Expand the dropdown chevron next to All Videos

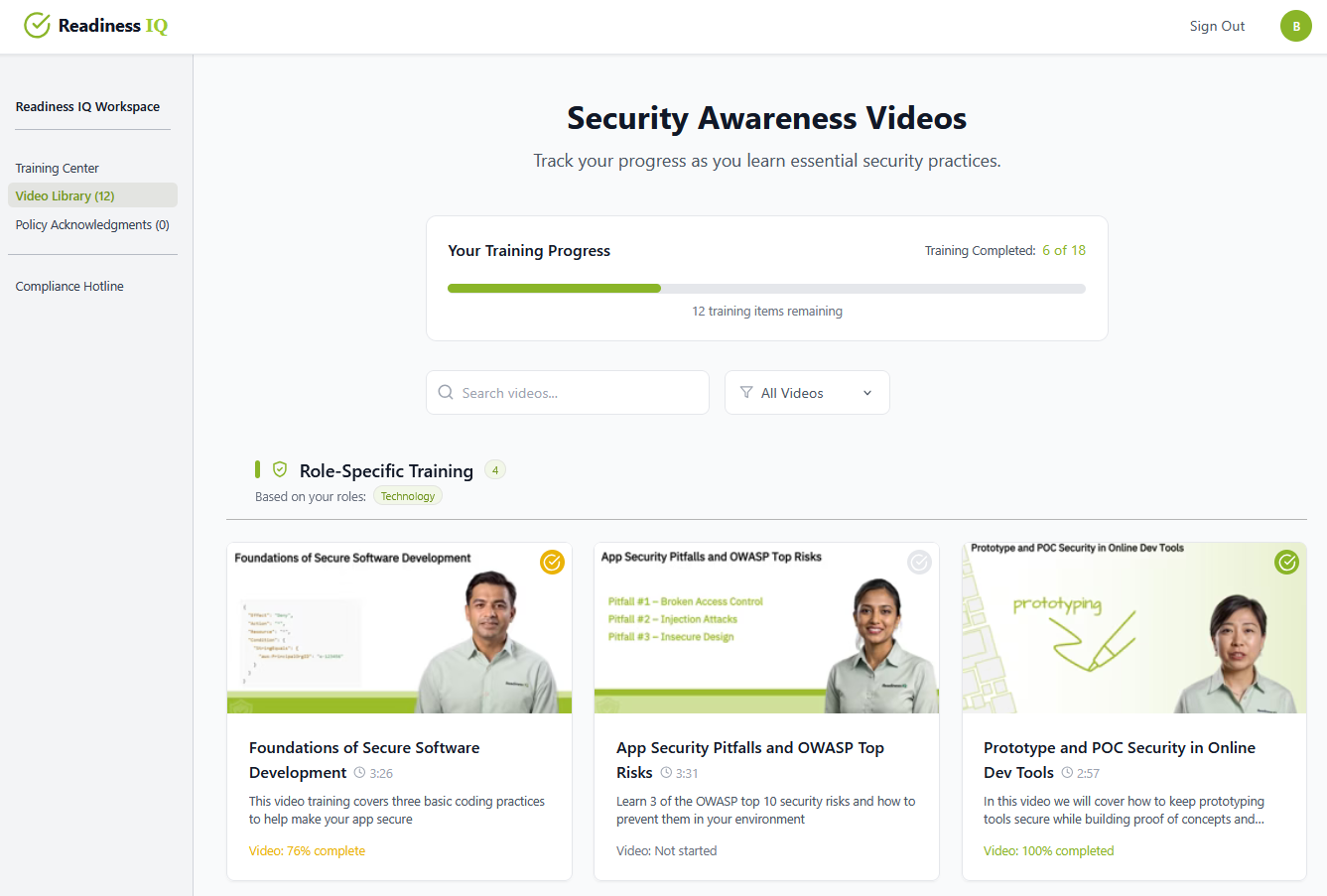[x=867, y=393]
